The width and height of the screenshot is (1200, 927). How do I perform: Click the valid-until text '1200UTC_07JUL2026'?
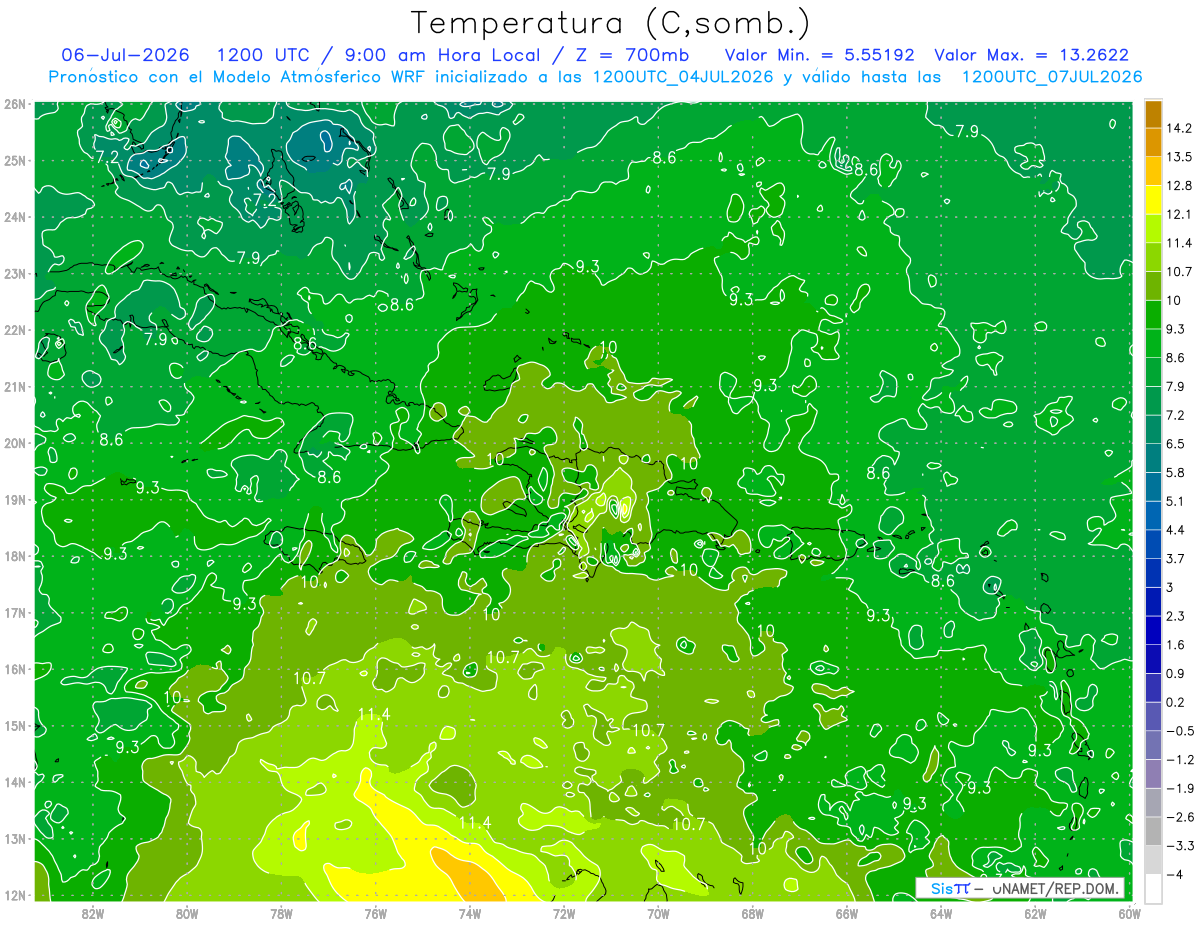(1051, 76)
